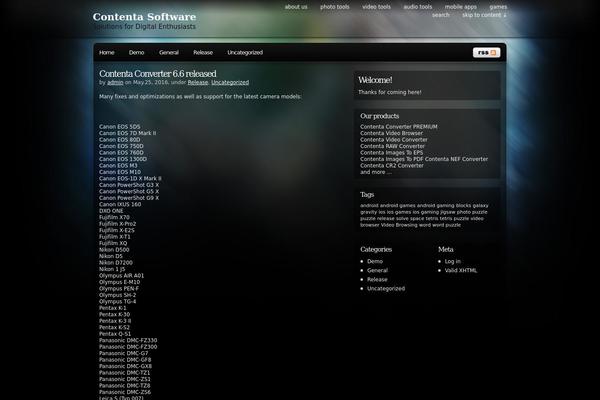Image resolution: width=600 pixels, height=400 pixels.
Task: Open the General navigation item
Action: point(169,52)
